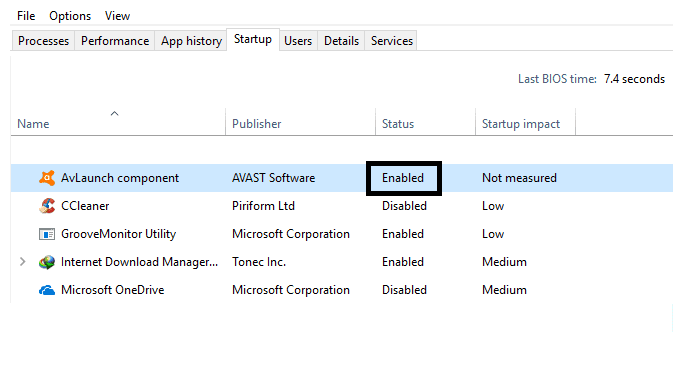The image size is (679, 370).
Task: Sort by the Startup impact column header
Action: click(521, 124)
